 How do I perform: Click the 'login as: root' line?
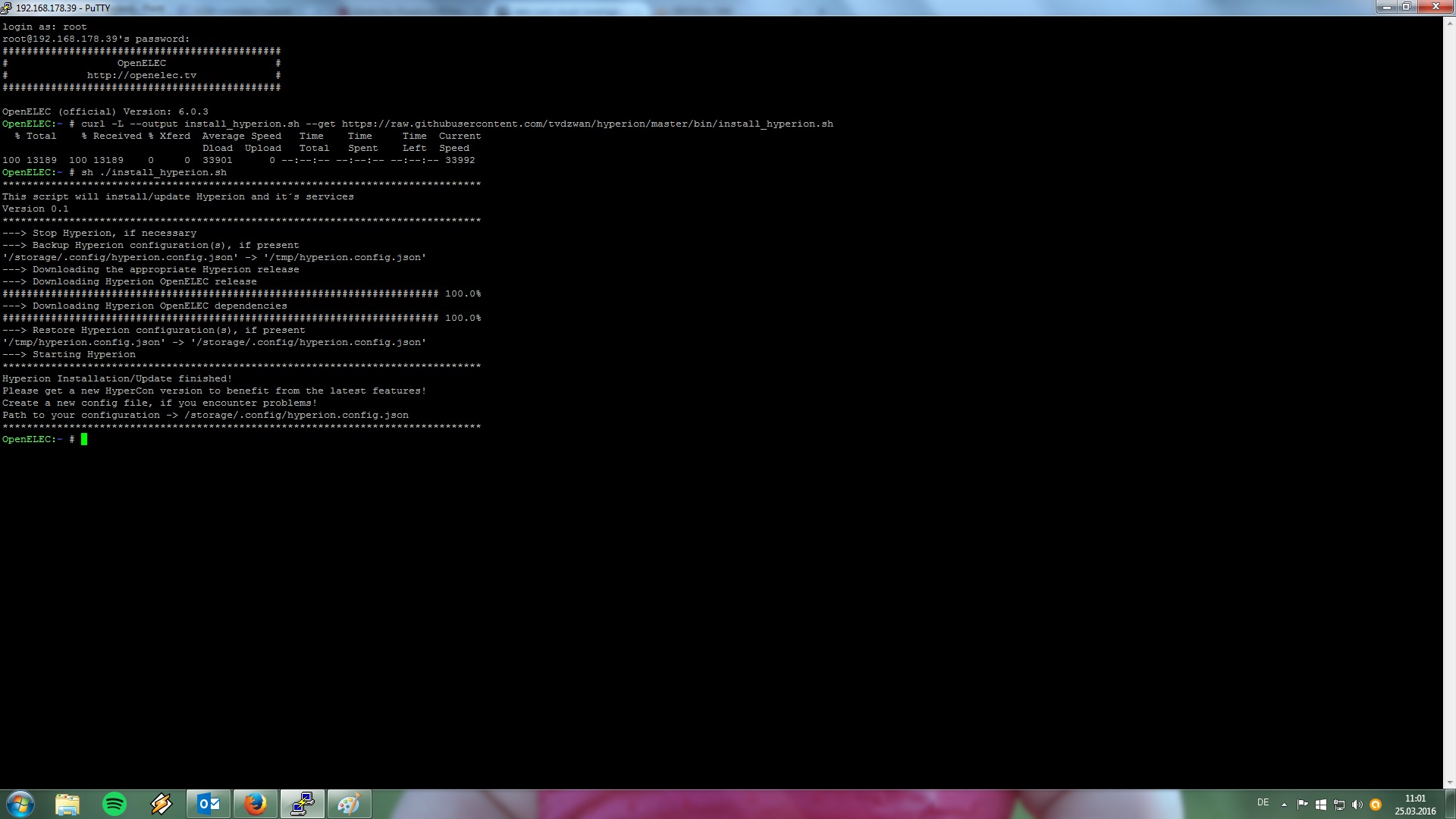click(45, 27)
